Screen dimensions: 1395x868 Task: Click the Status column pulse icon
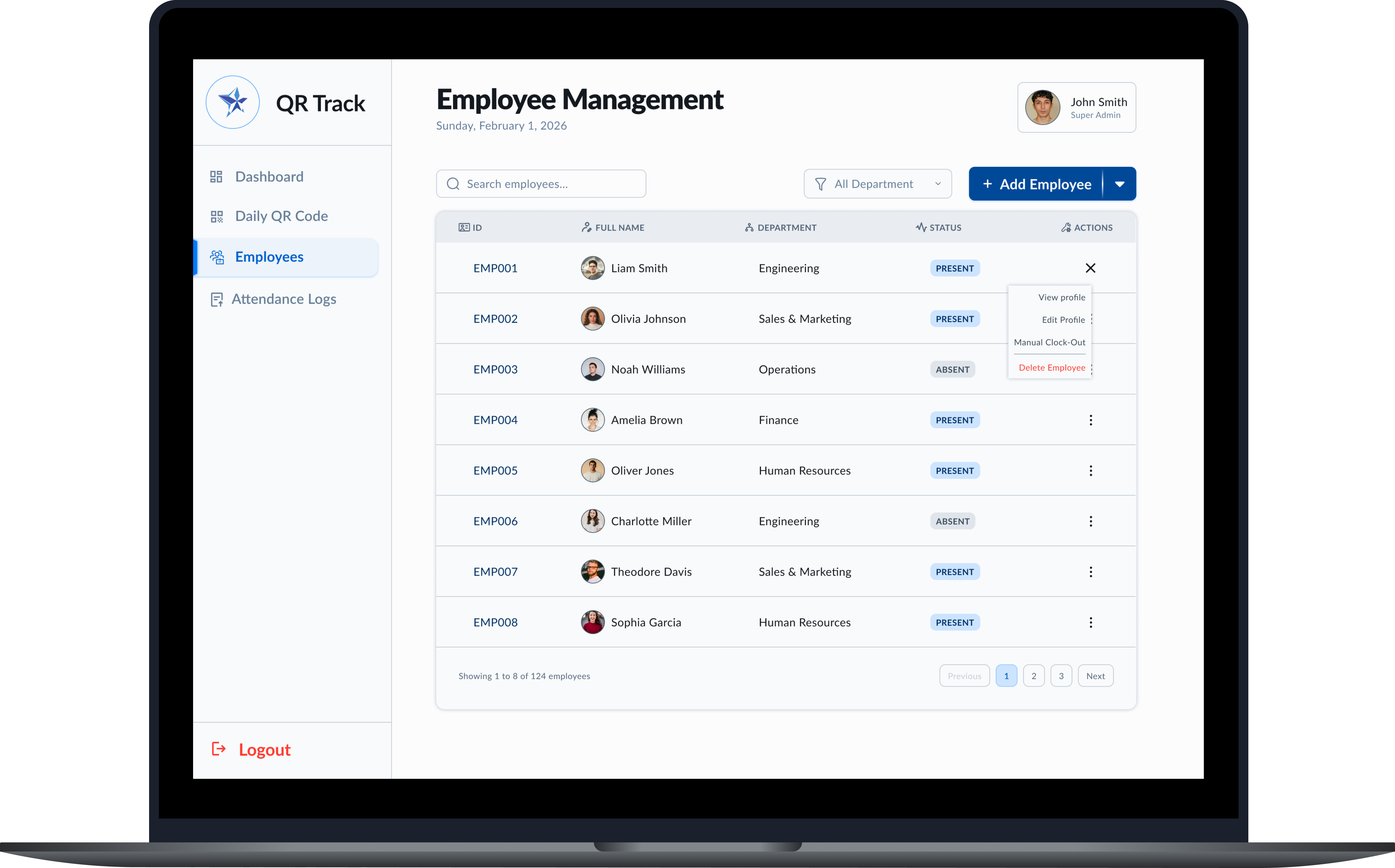[921, 227]
